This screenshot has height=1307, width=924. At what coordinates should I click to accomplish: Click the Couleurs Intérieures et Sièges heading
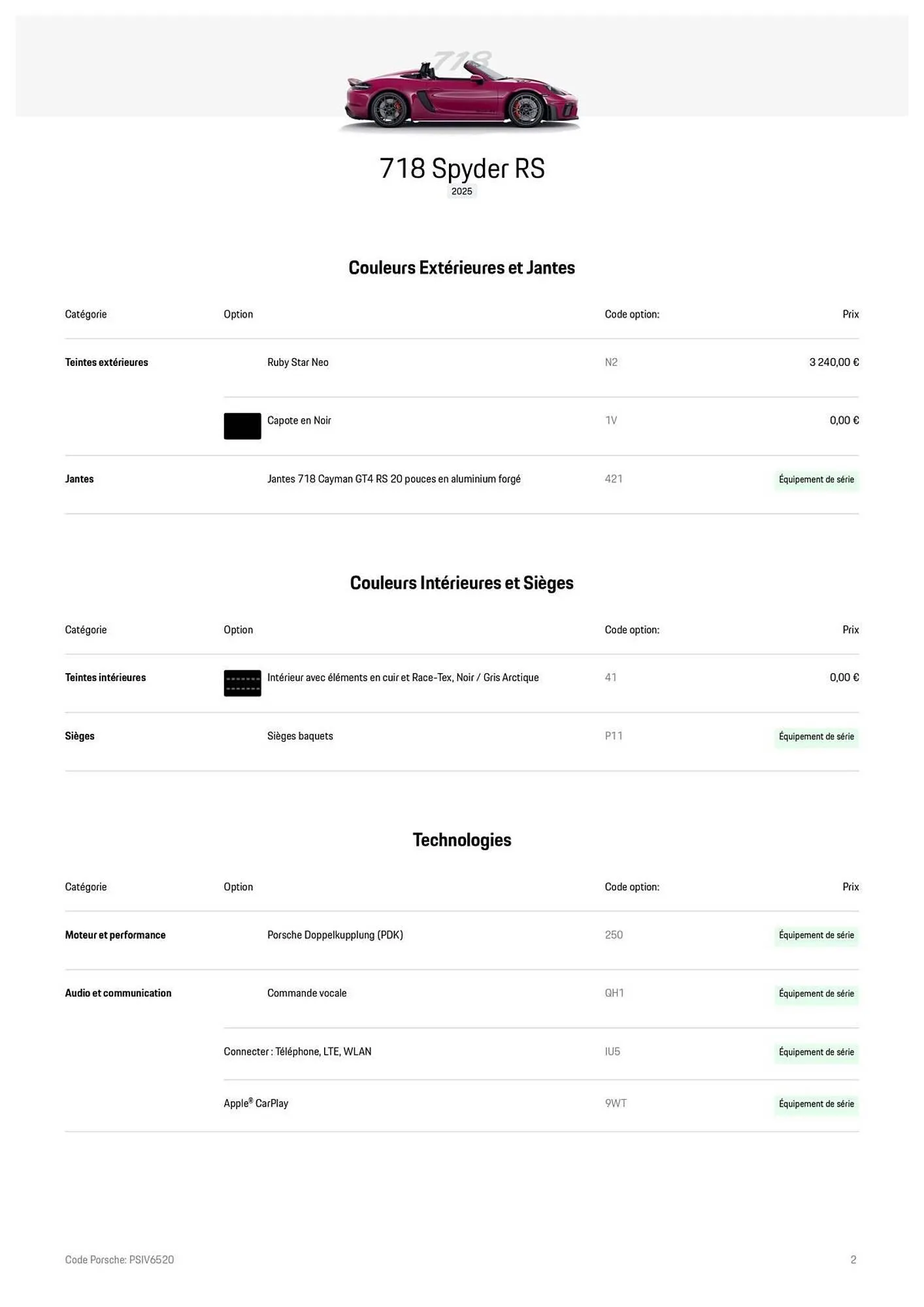point(461,583)
